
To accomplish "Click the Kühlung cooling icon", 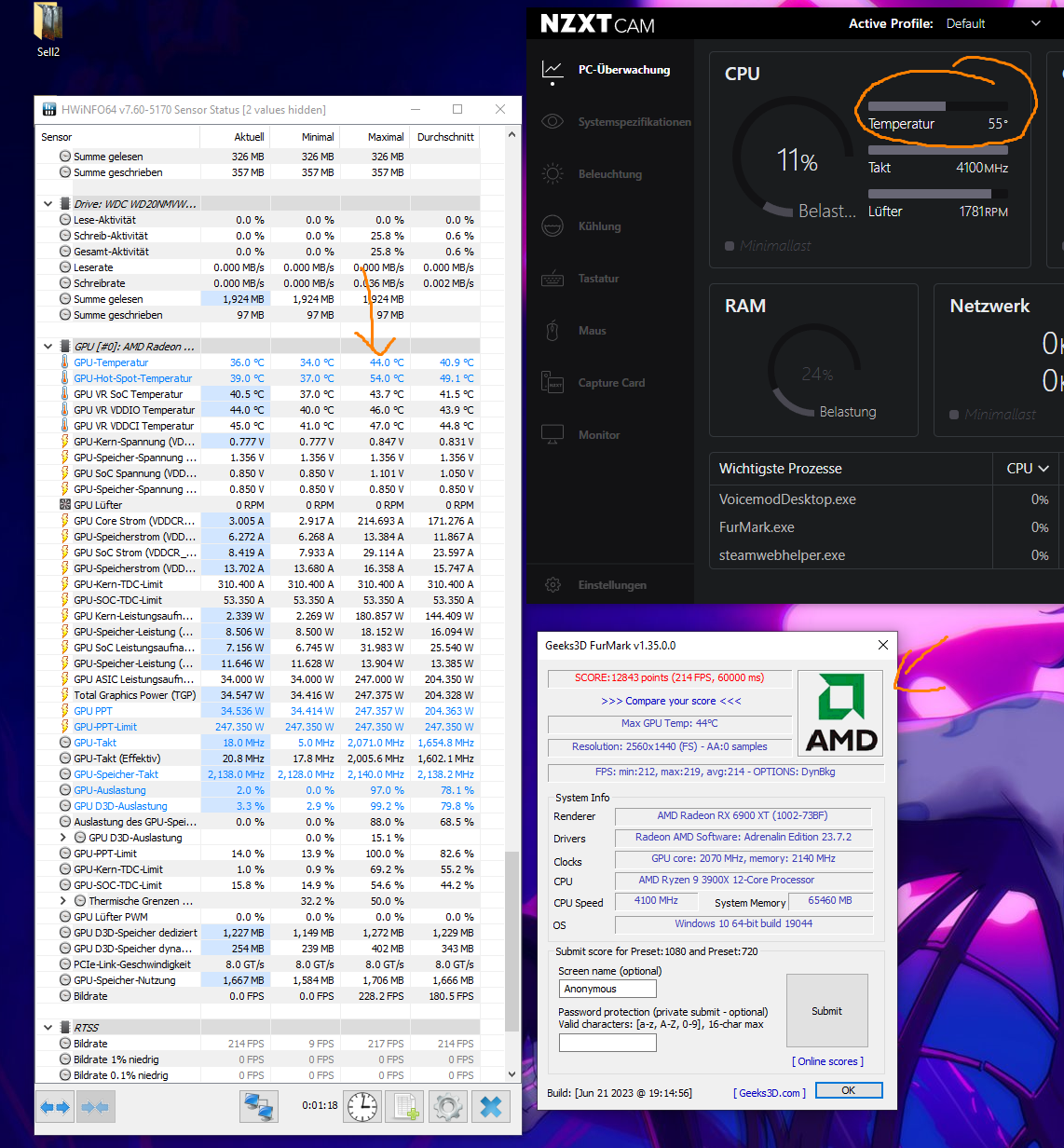I will [552, 226].
